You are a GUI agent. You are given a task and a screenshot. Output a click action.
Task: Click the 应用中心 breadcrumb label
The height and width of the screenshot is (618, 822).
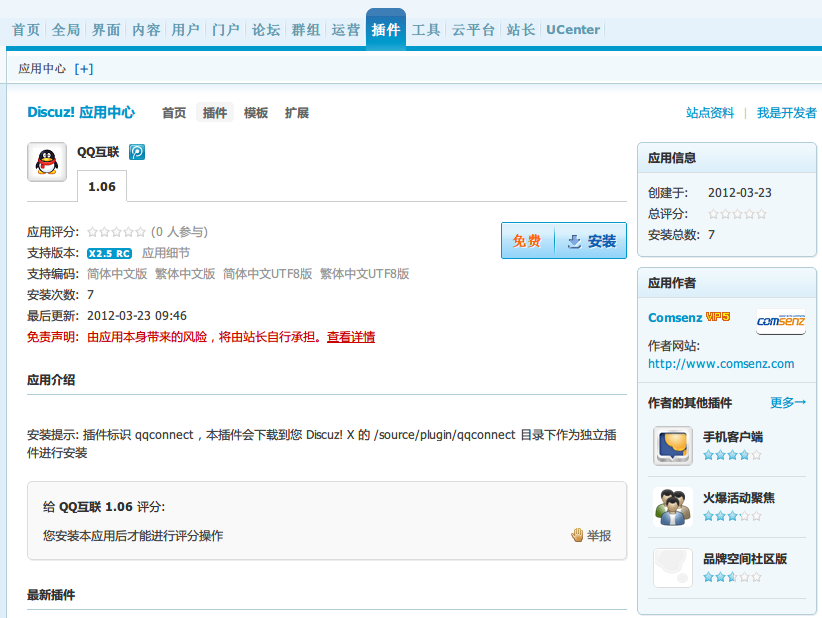tap(42, 69)
